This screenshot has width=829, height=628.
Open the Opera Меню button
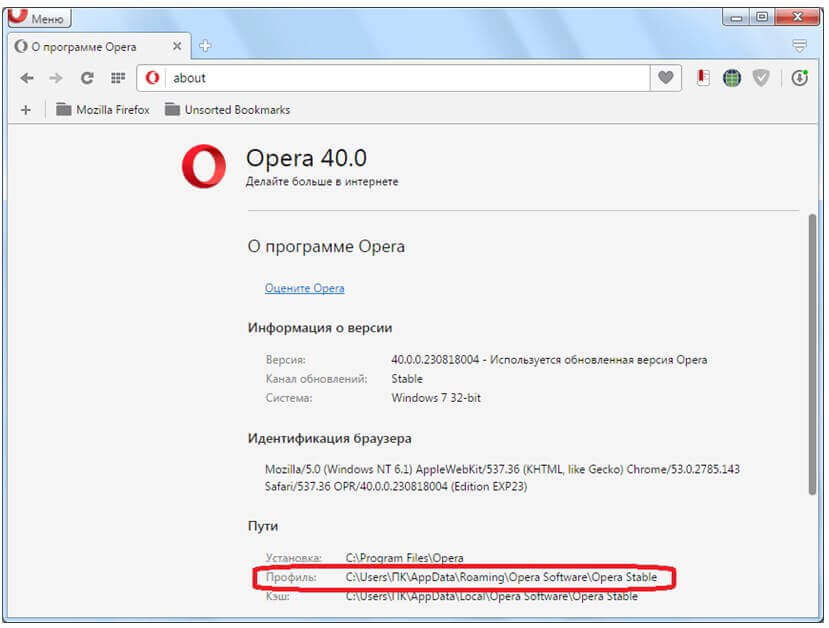coord(40,18)
